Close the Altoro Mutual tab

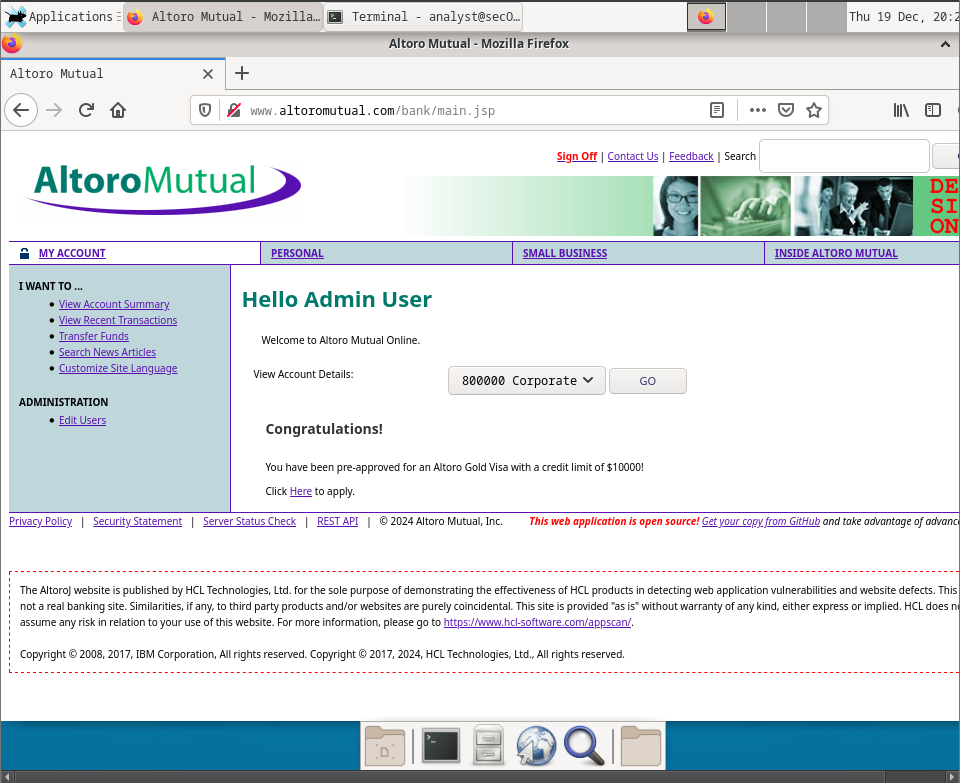[208, 74]
